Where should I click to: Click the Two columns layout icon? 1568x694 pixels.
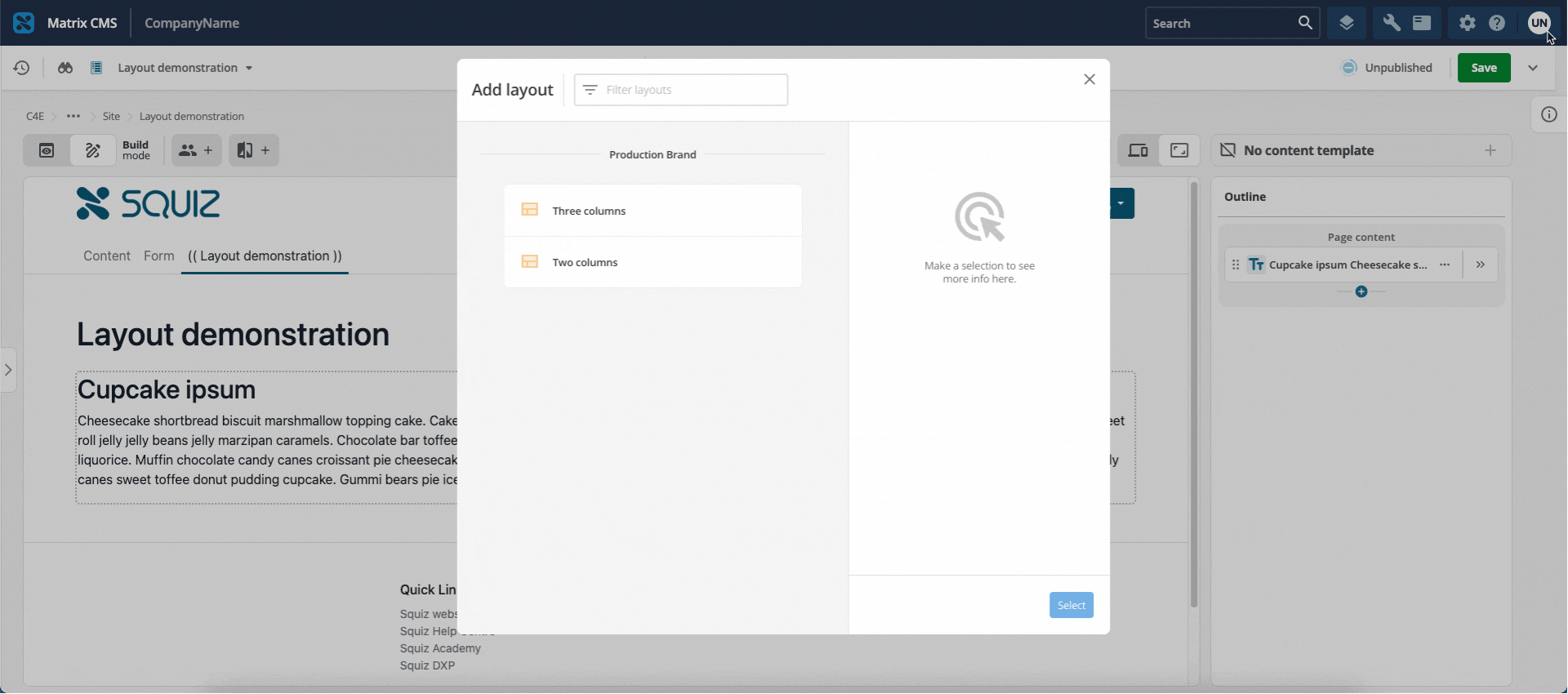(529, 261)
